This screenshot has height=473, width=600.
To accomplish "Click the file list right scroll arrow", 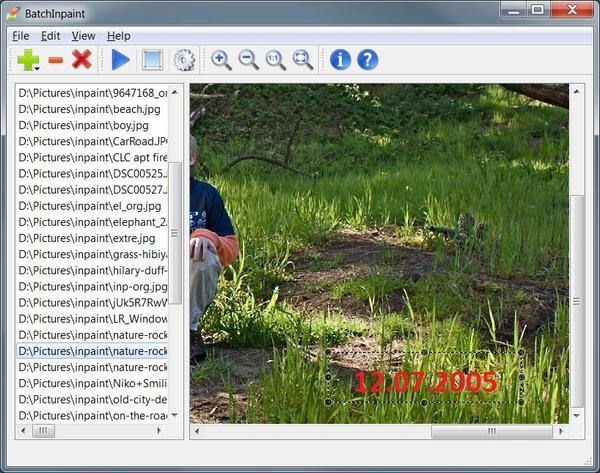I will tap(159, 431).
